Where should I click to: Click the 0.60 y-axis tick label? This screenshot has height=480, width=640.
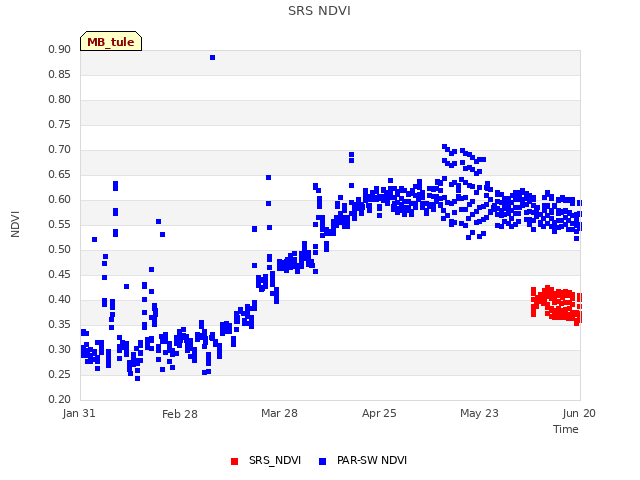point(60,200)
